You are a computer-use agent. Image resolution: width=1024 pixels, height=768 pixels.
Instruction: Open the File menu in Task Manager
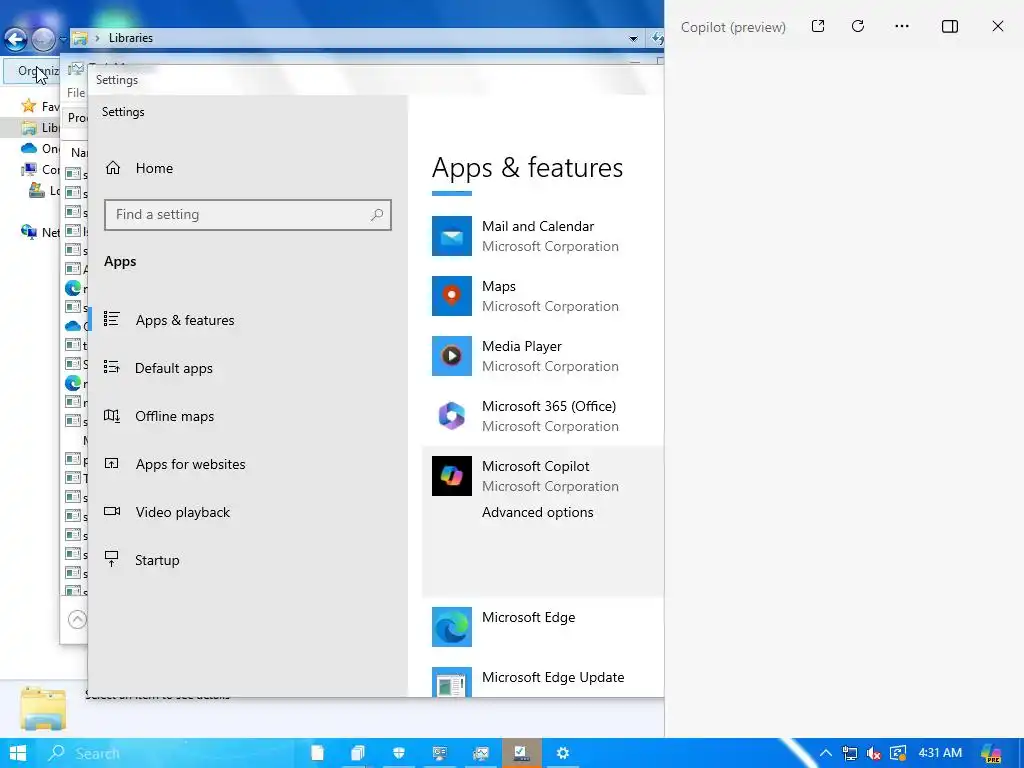coord(76,93)
